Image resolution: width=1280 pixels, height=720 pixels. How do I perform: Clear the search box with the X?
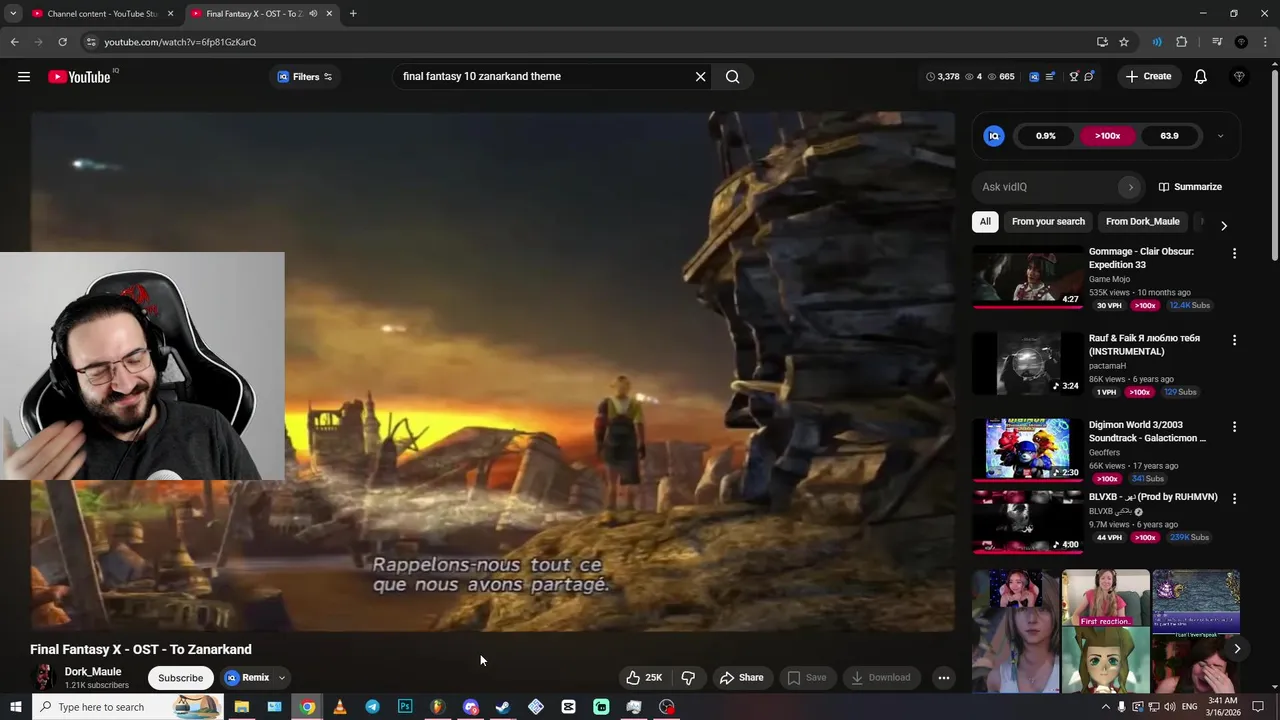(700, 76)
